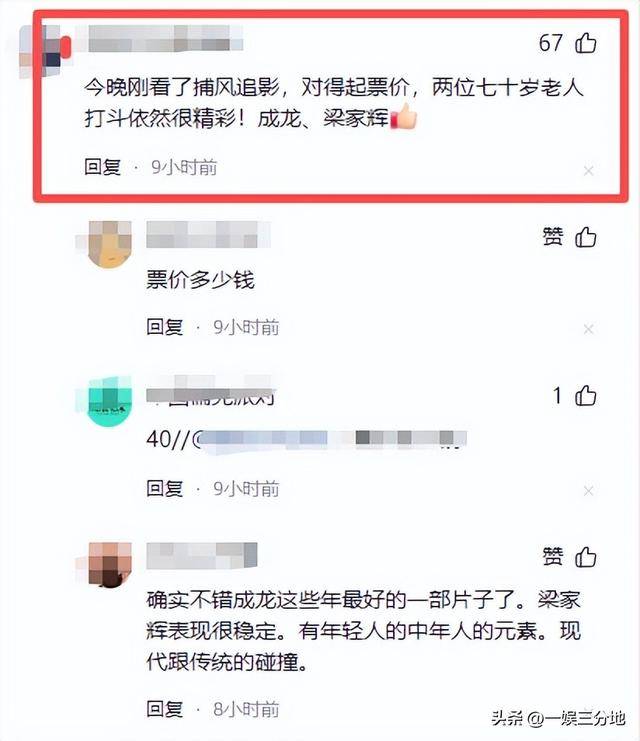
Task: Open the username above 票价多少钱
Action: coord(208,234)
